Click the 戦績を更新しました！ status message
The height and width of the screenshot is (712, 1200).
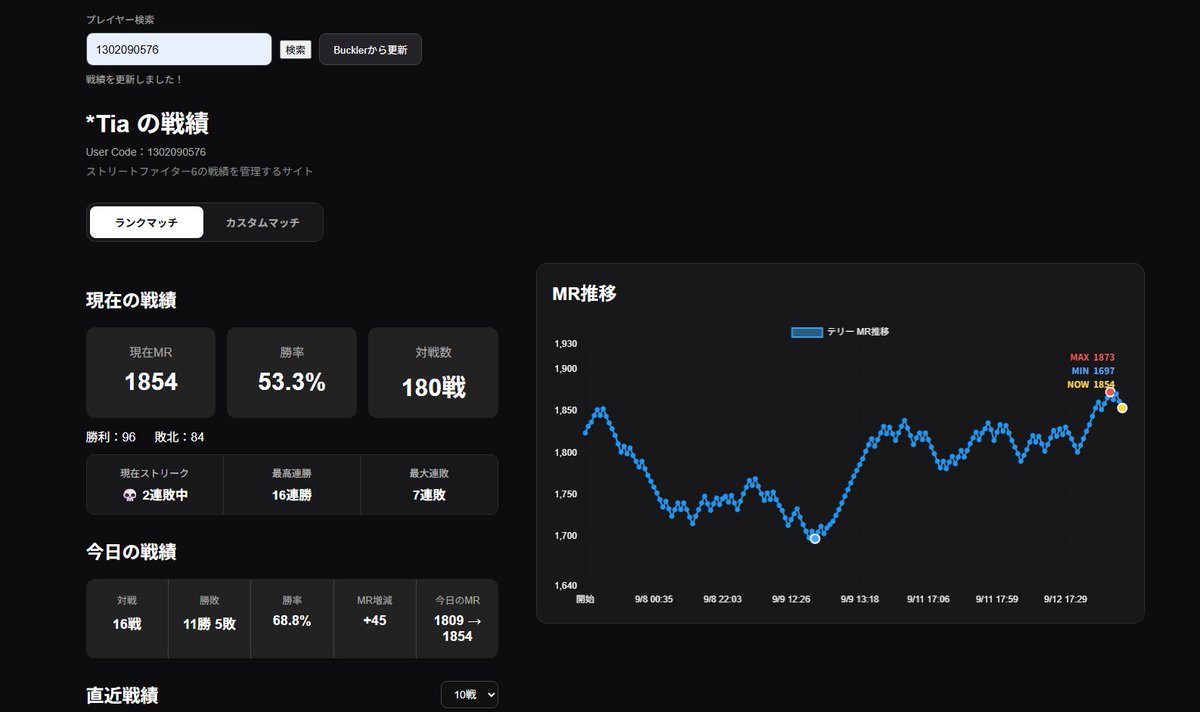click(x=135, y=79)
